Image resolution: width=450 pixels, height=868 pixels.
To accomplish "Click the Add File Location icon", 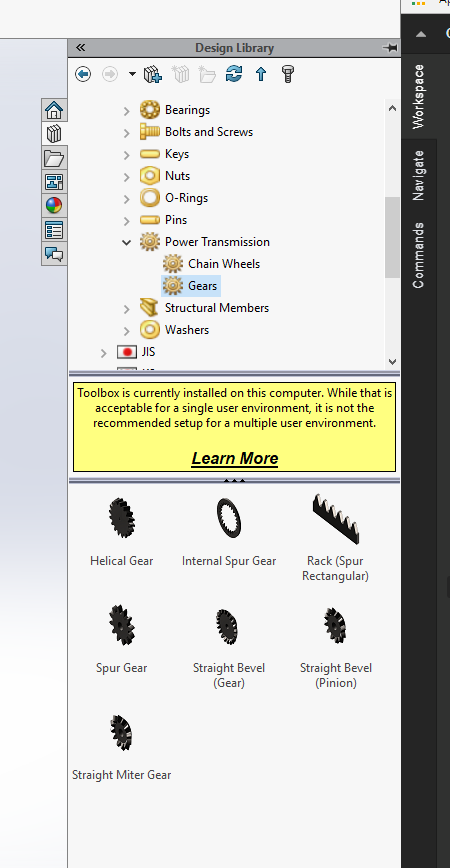I will [x=180, y=74].
